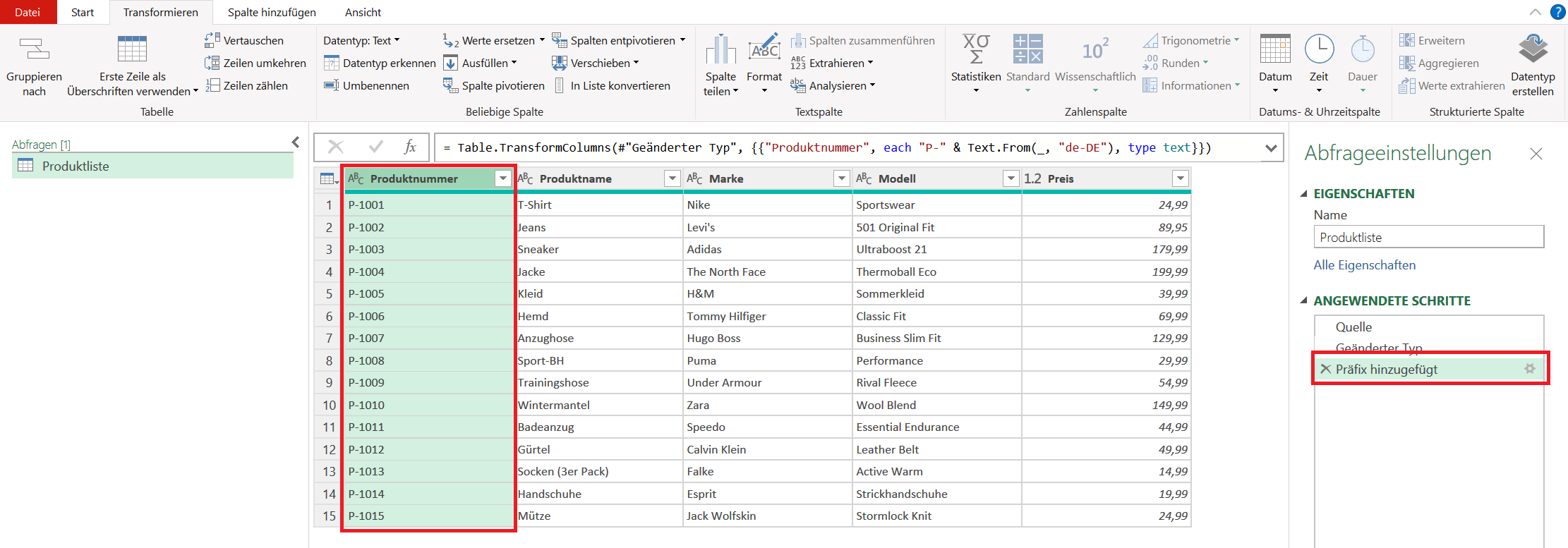The image size is (1568, 548).
Task: Open Marke column filter dropdown
Action: pyautogui.click(x=842, y=178)
